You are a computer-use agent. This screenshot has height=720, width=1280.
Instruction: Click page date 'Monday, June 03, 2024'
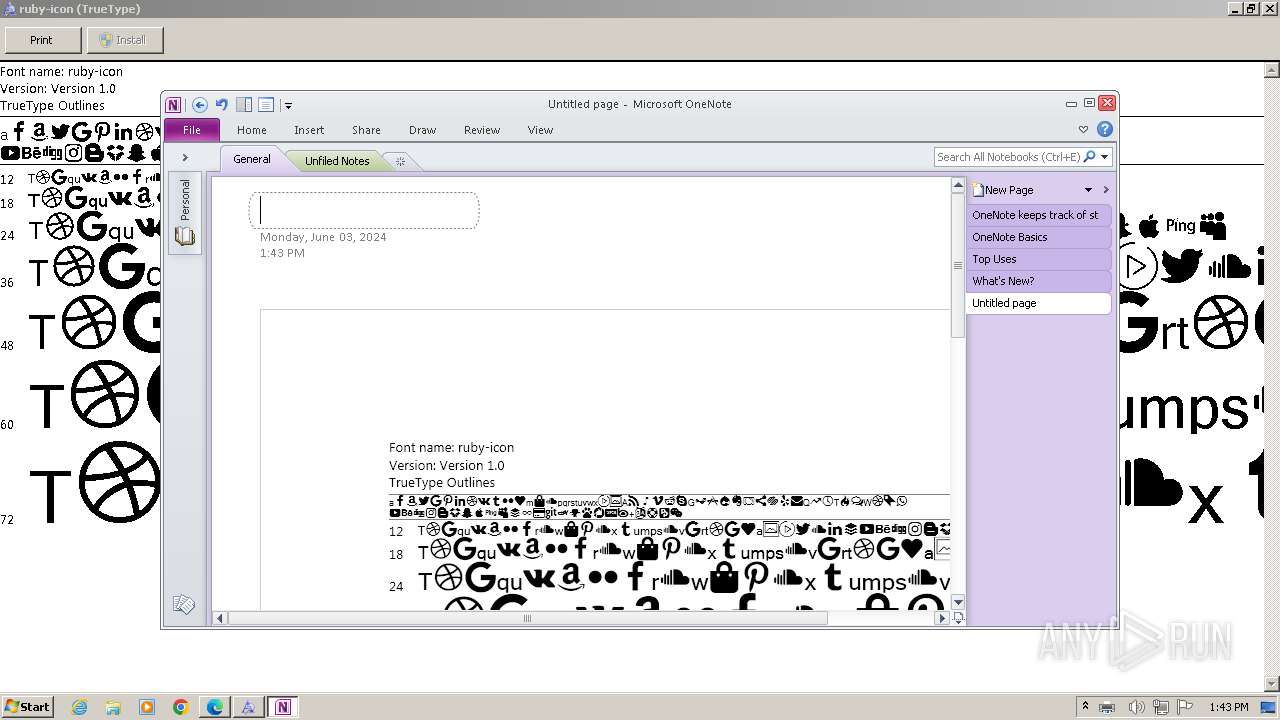(323, 237)
